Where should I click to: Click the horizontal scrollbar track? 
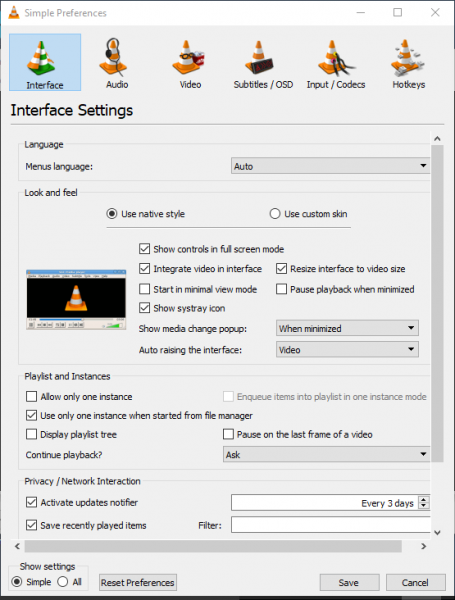tap(213, 546)
